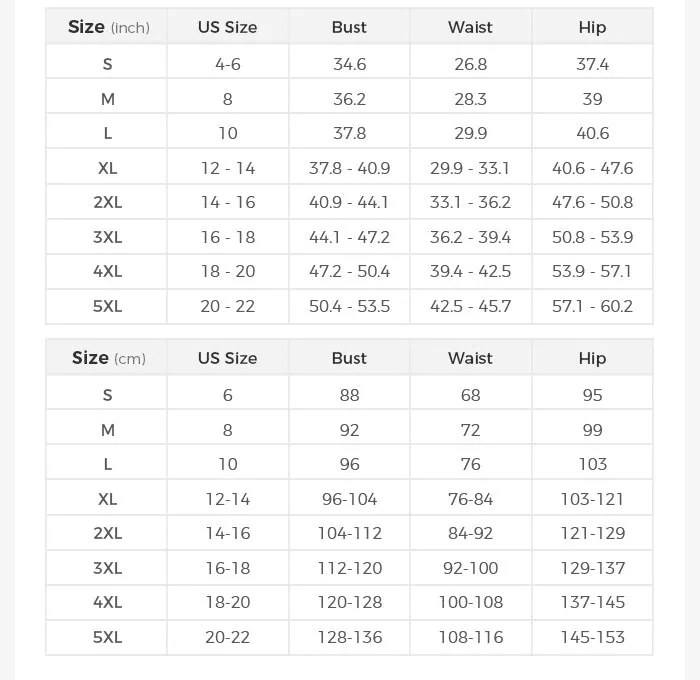
Task: Select the 34.6 bust value for size S
Action: point(349,64)
